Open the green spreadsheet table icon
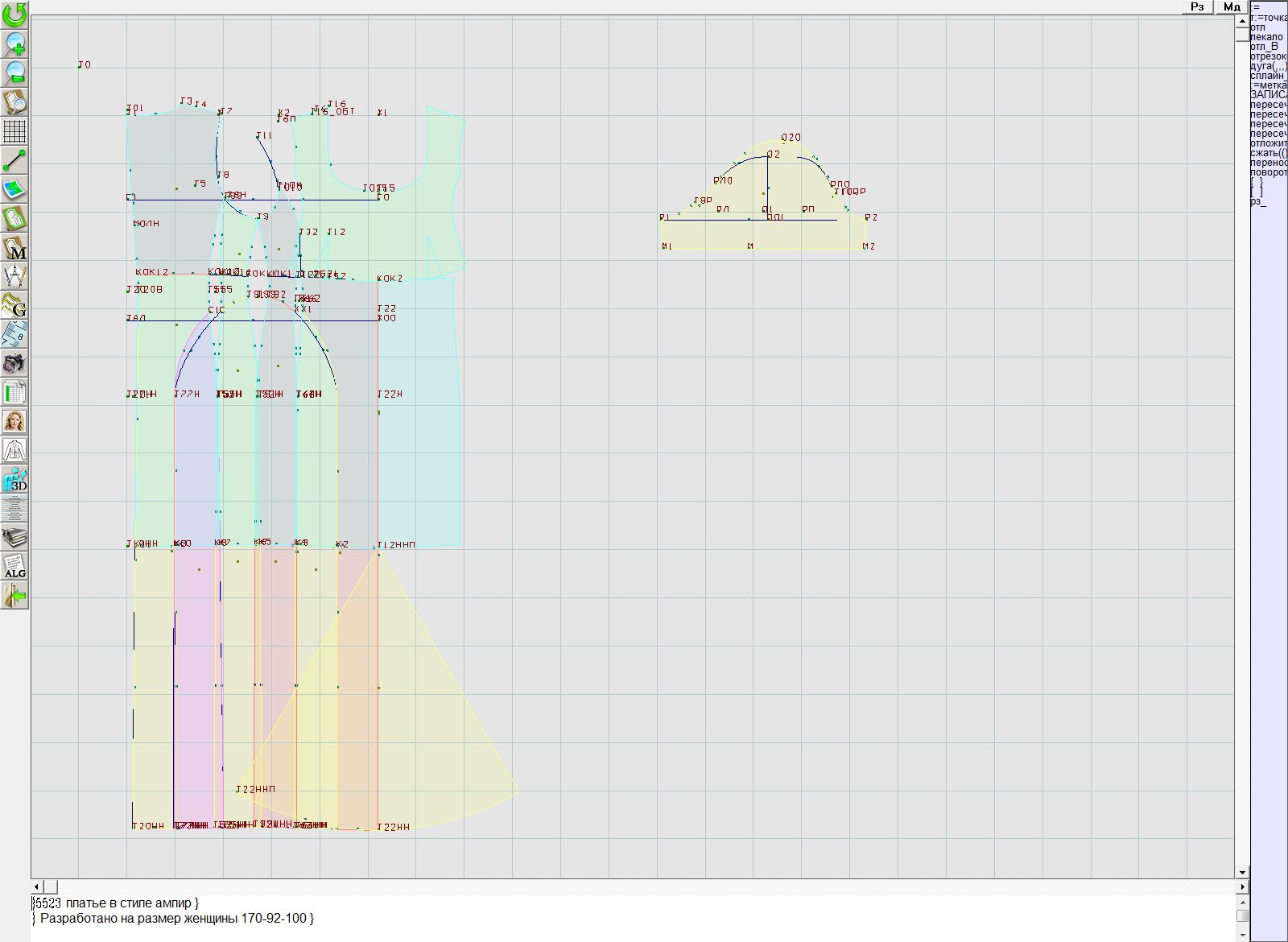The width and height of the screenshot is (1288, 942). 14,393
